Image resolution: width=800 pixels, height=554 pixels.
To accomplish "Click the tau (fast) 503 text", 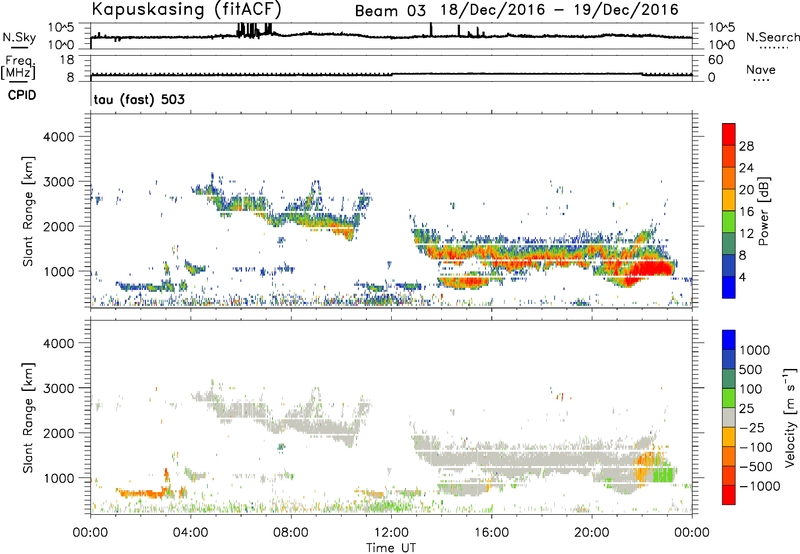I will (x=139, y=99).
